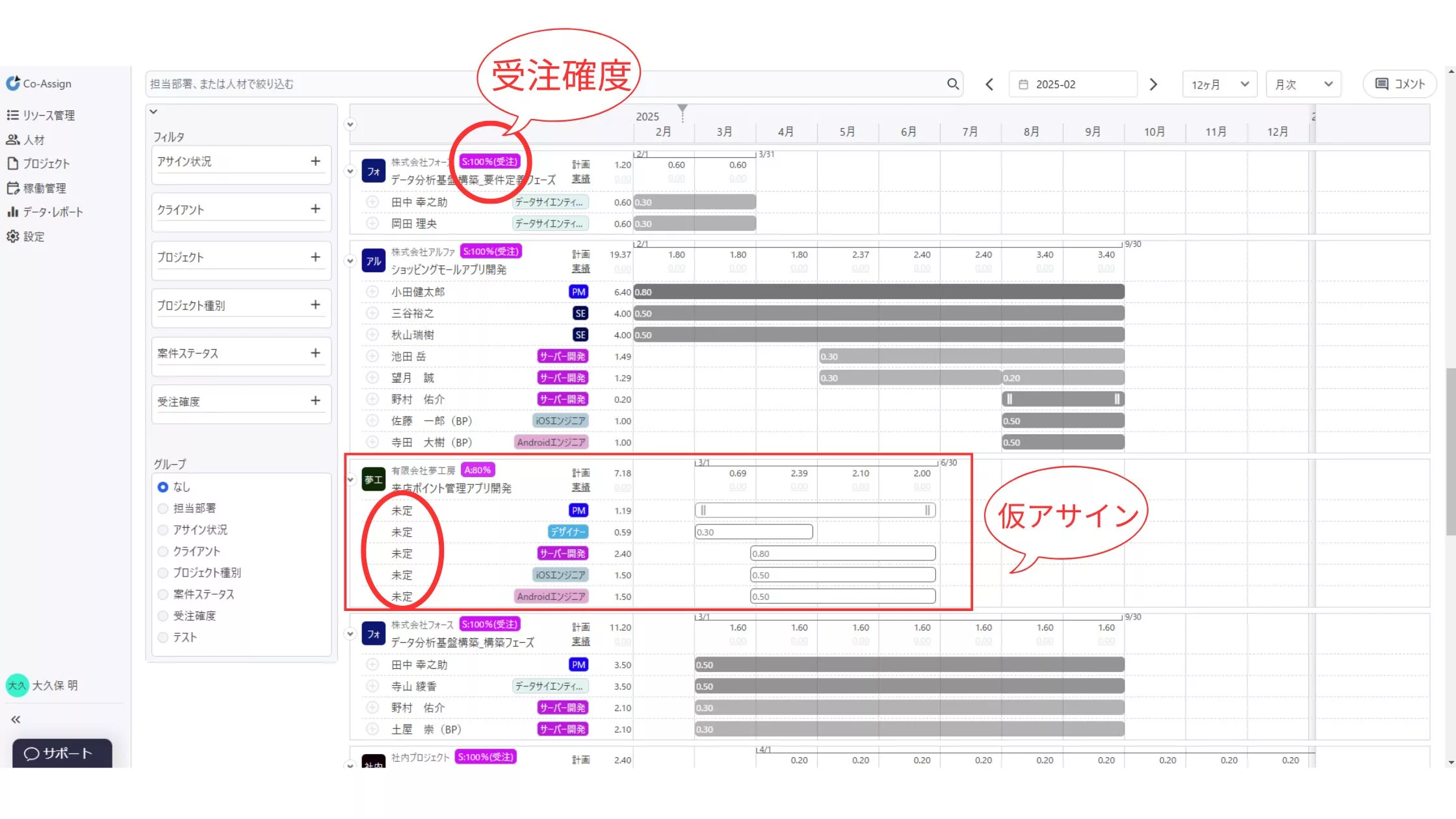Open データ・レポート in sidebar

click(x=45, y=212)
